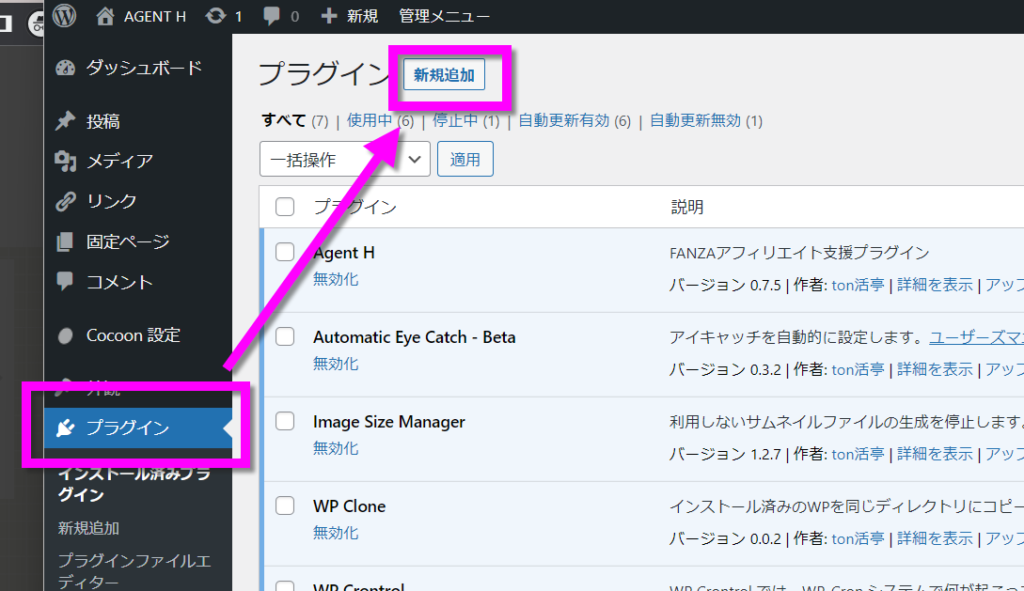Screen dimensions: 1024x591
Task: Open the 管理メニュー admin bar menu
Action: click(444, 16)
